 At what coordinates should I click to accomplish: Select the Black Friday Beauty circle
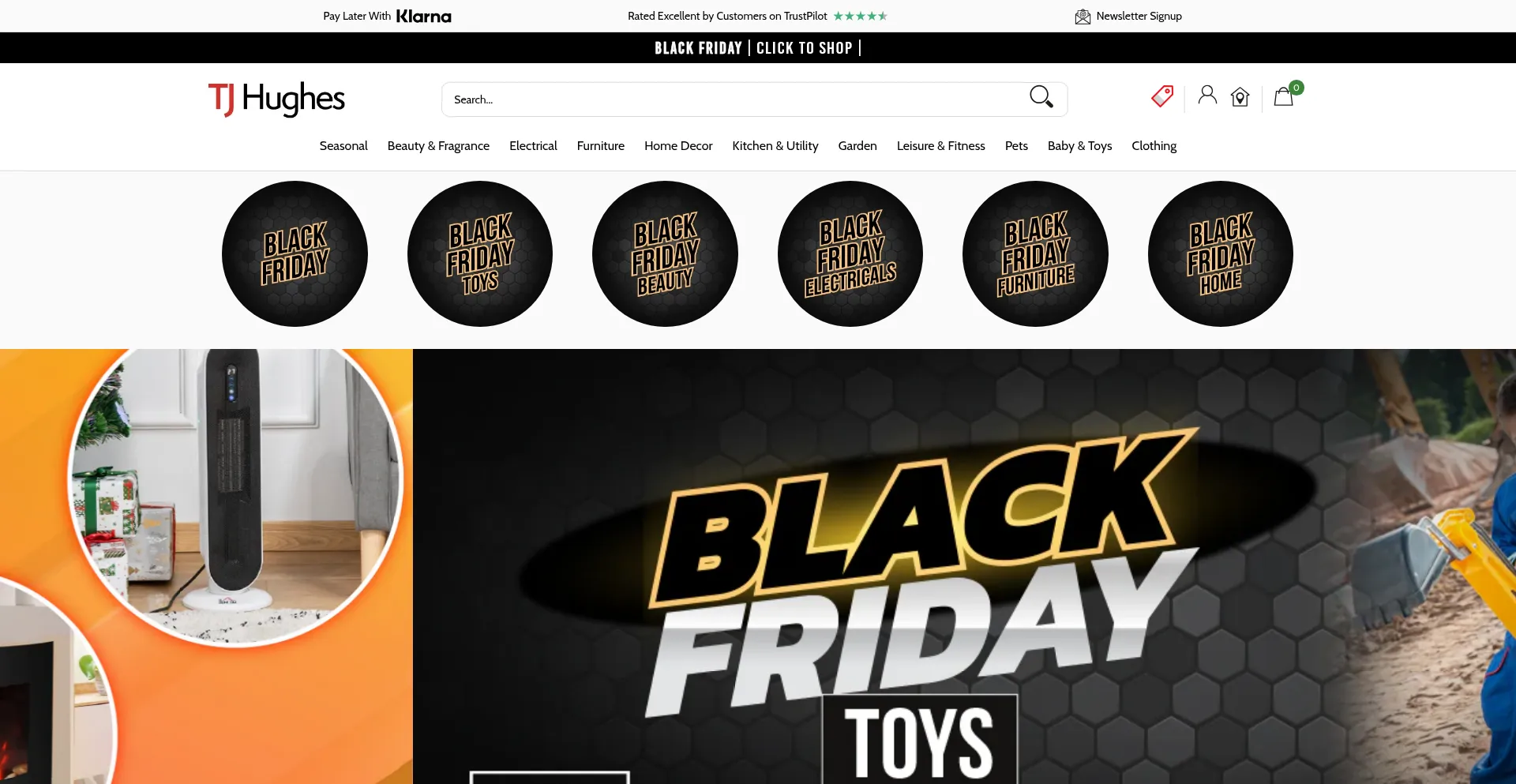(665, 253)
